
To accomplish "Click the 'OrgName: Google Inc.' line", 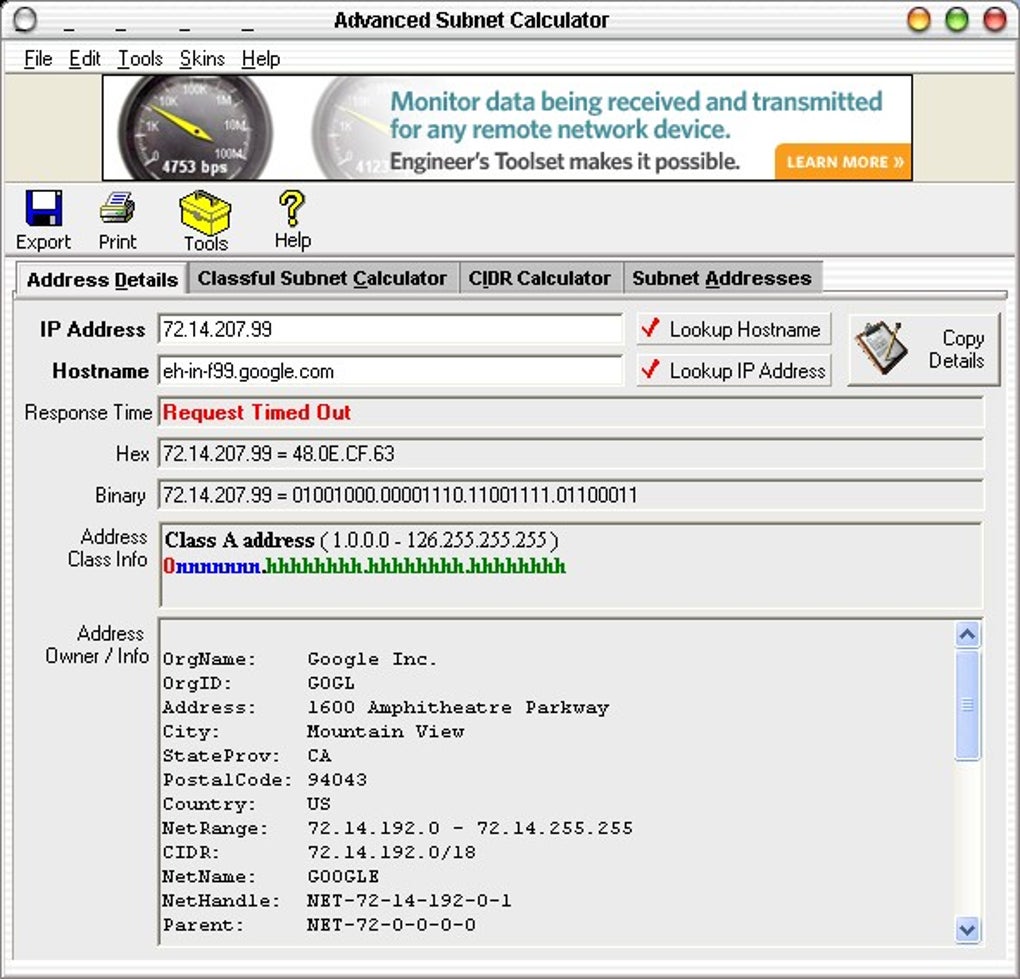I will [299, 659].
